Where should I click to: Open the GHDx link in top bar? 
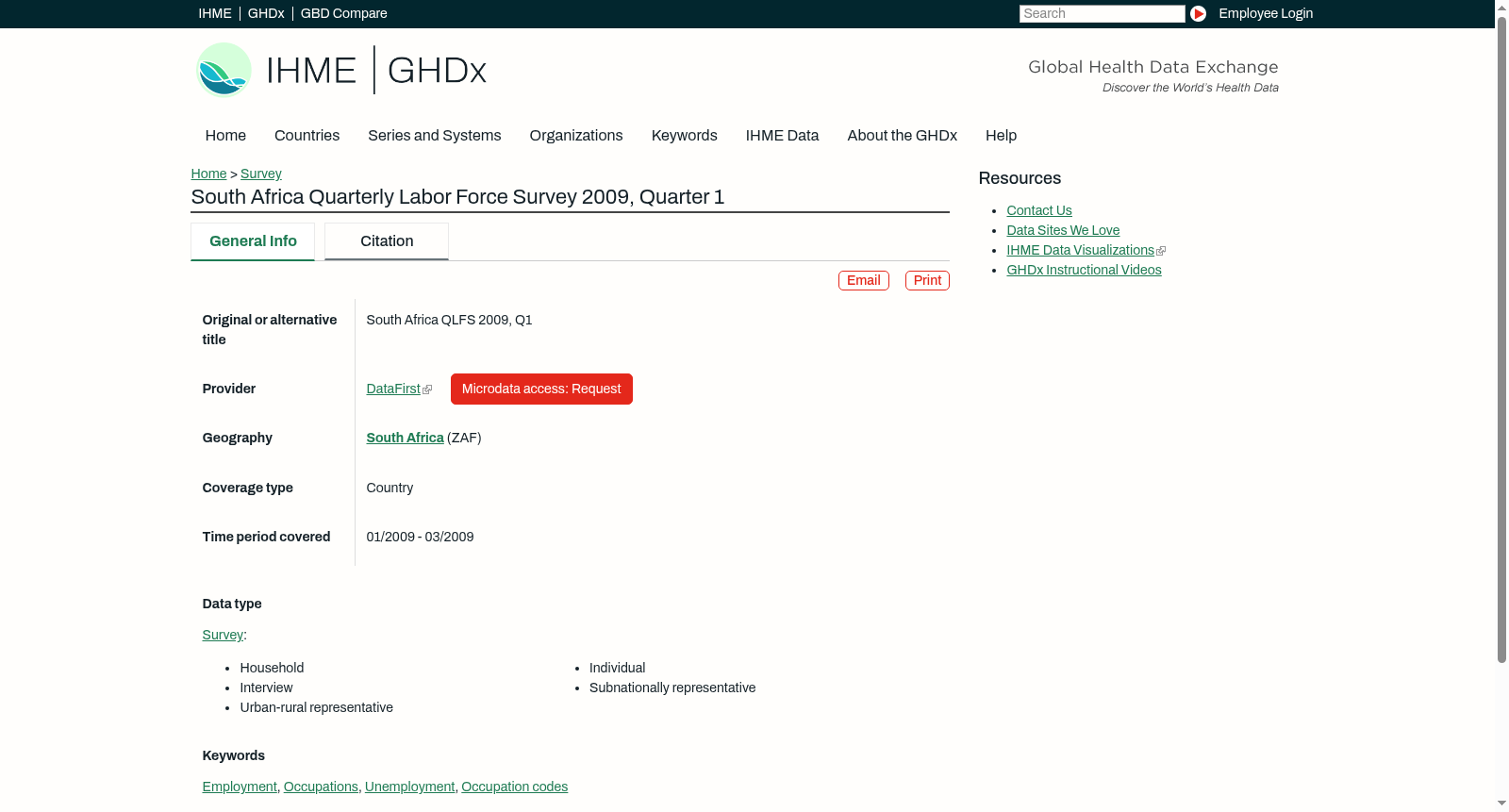(266, 13)
